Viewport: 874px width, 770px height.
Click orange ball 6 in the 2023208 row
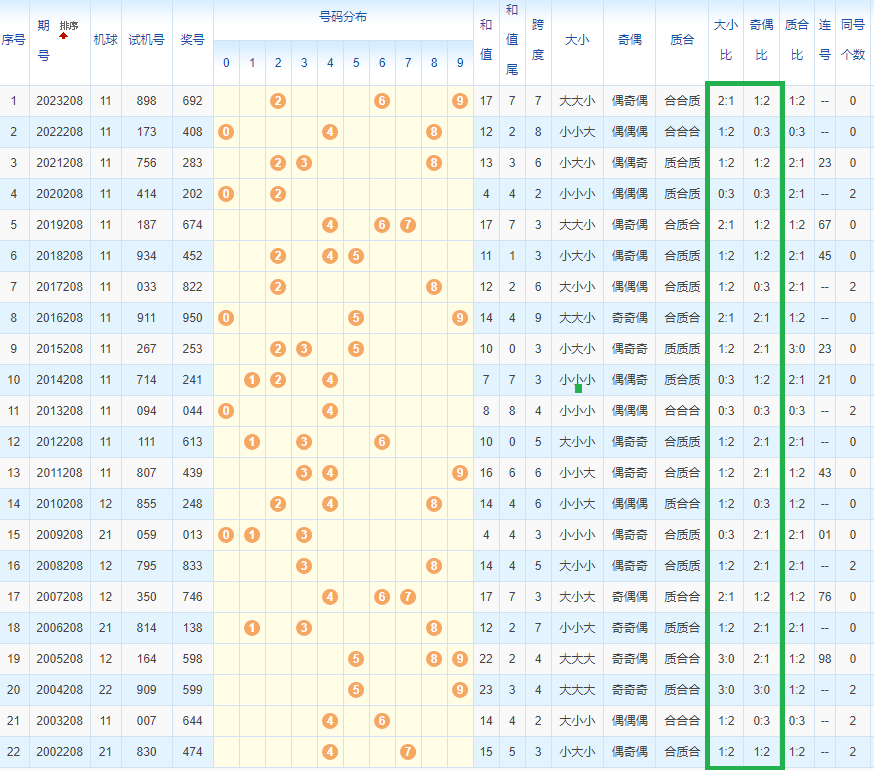[382, 101]
